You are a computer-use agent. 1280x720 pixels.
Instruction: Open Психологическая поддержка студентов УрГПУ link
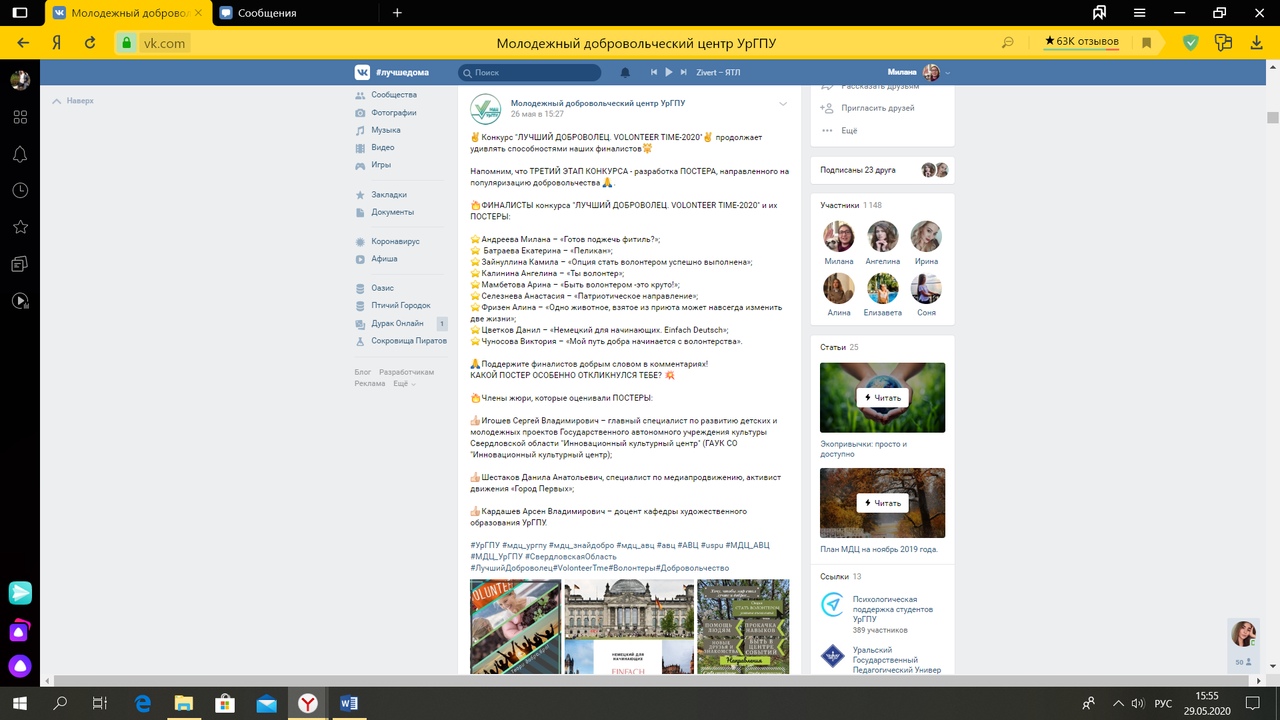coord(893,609)
